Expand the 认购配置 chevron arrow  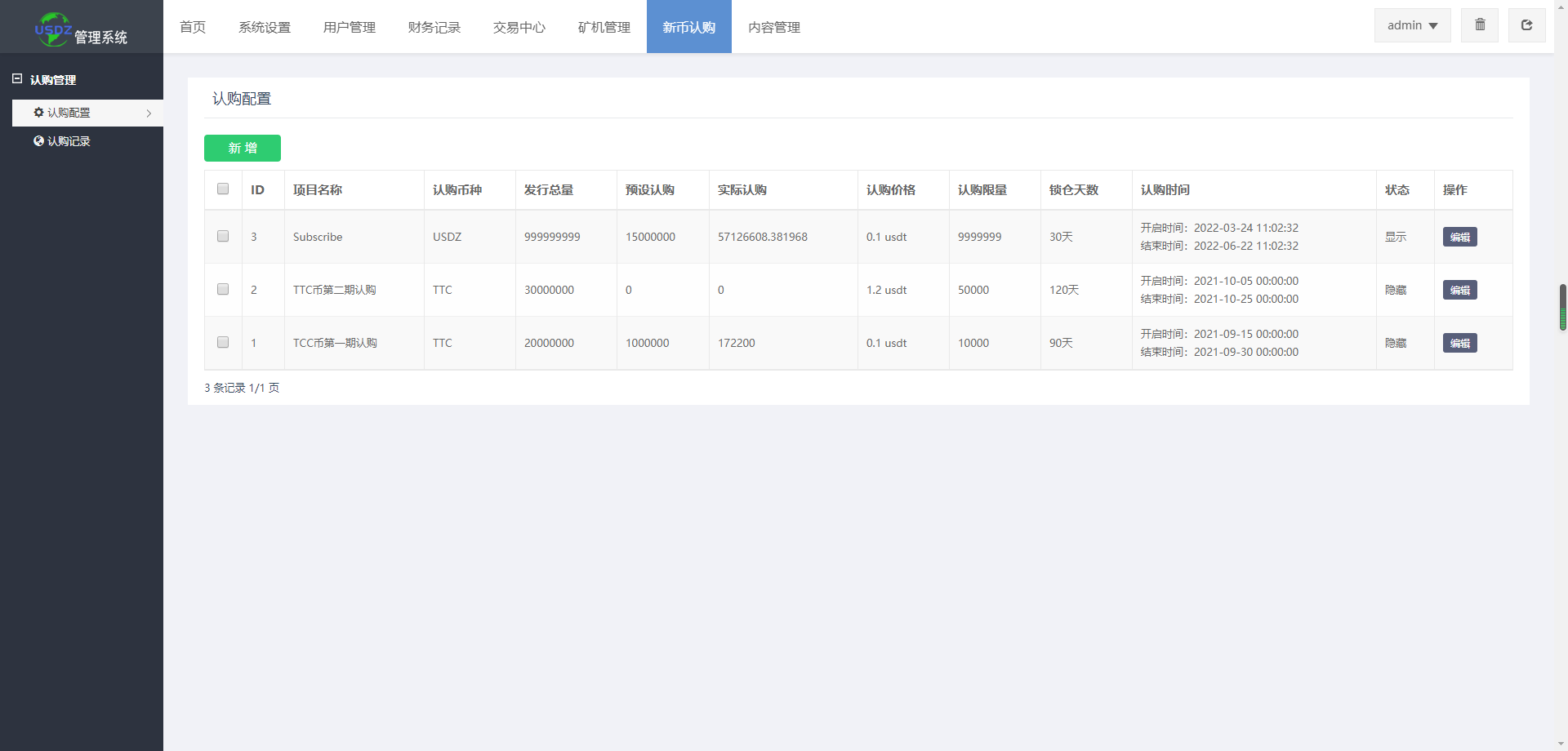pyautogui.click(x=149, y=113)
